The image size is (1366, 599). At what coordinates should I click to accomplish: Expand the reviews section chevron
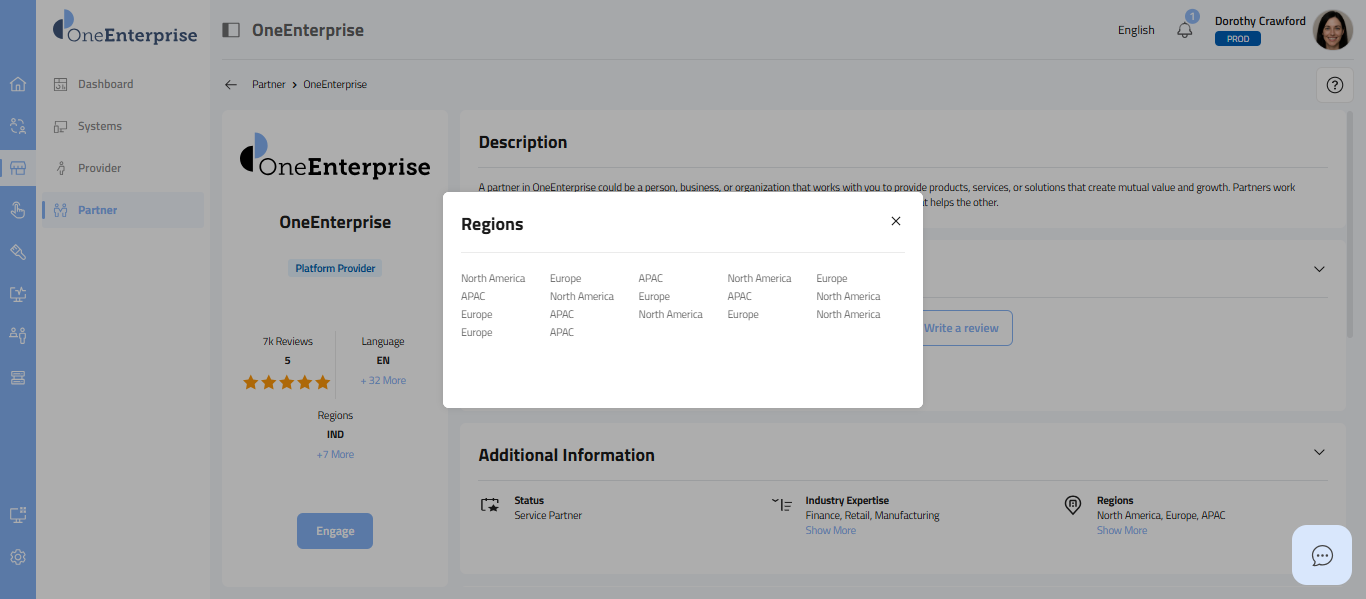1318,269
